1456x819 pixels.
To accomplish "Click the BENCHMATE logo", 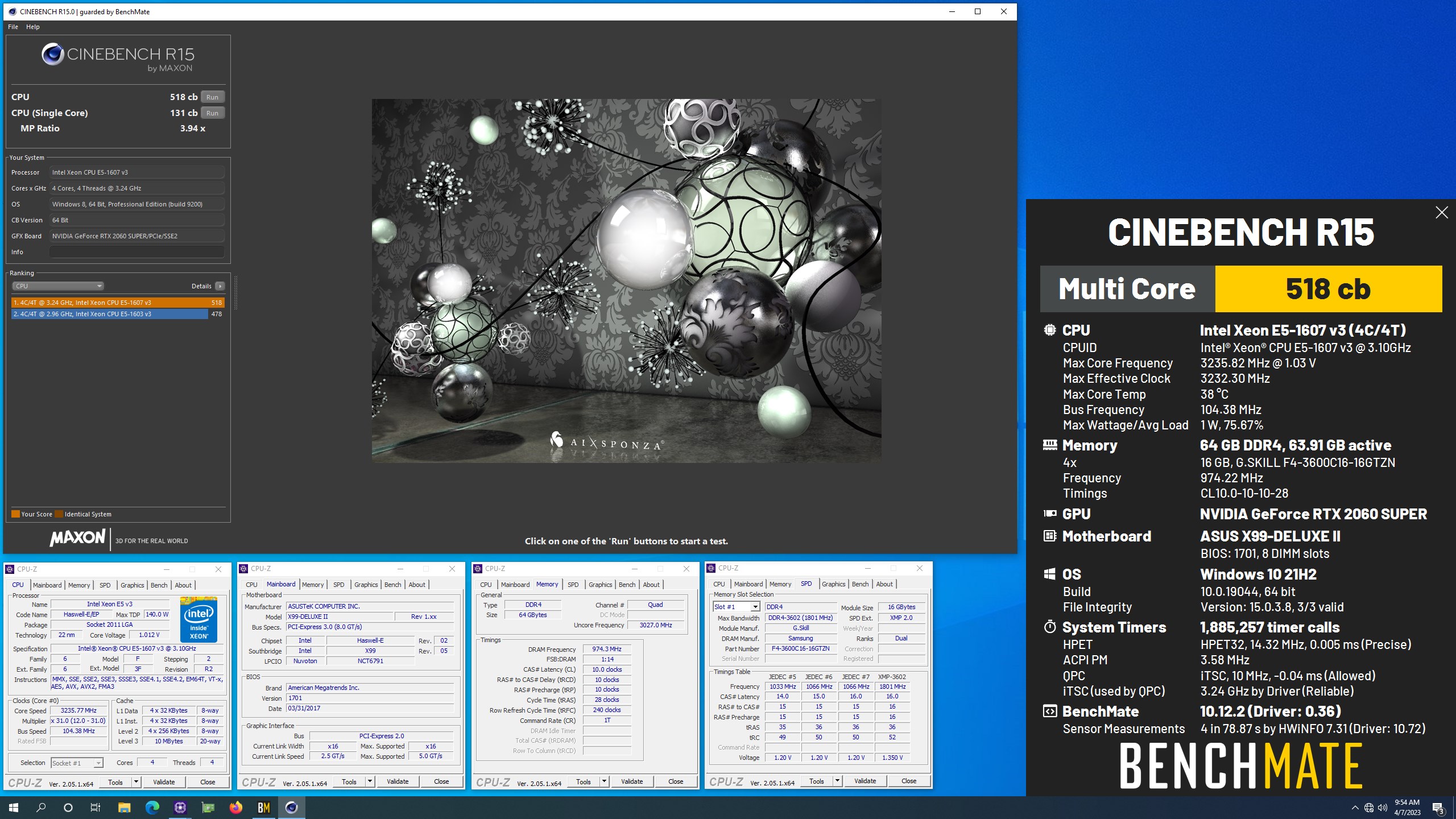I will click(x=1240, y=766).
